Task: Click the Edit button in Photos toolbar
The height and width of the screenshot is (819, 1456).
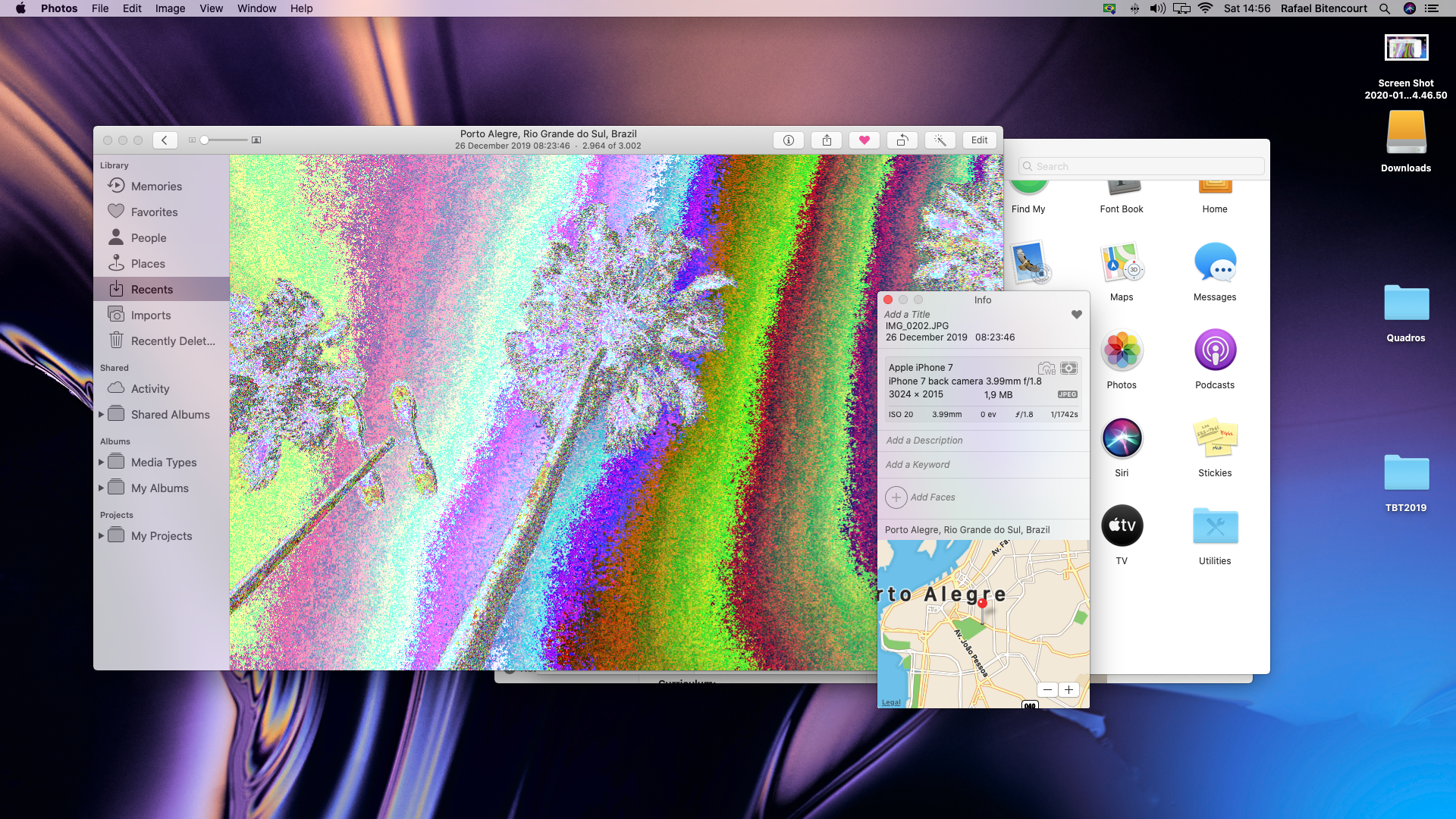Action: (x=979, y=140)
